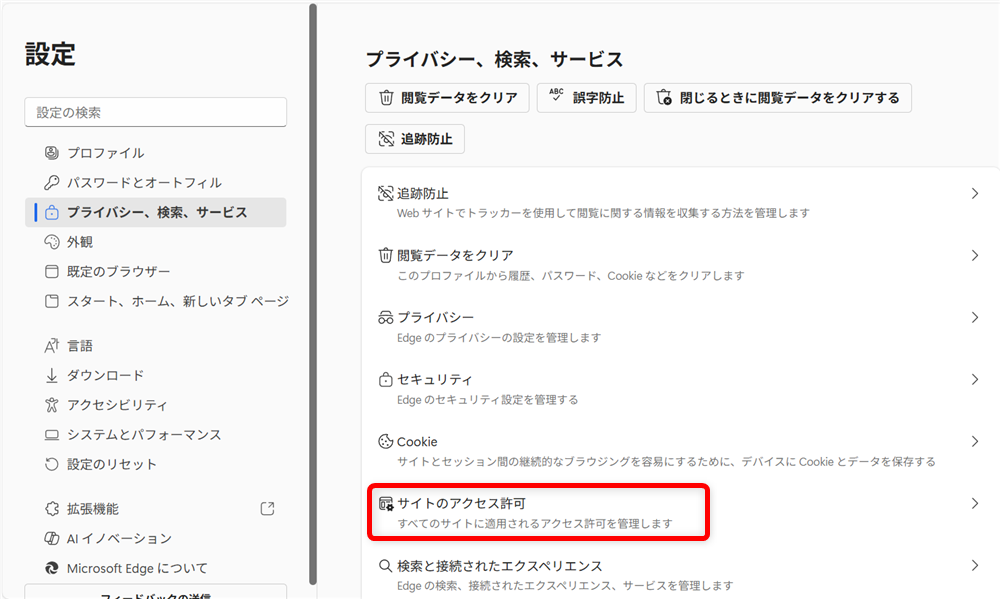
Task: Click the AI イノベーション sidebar icon
Action: point(50,538)
